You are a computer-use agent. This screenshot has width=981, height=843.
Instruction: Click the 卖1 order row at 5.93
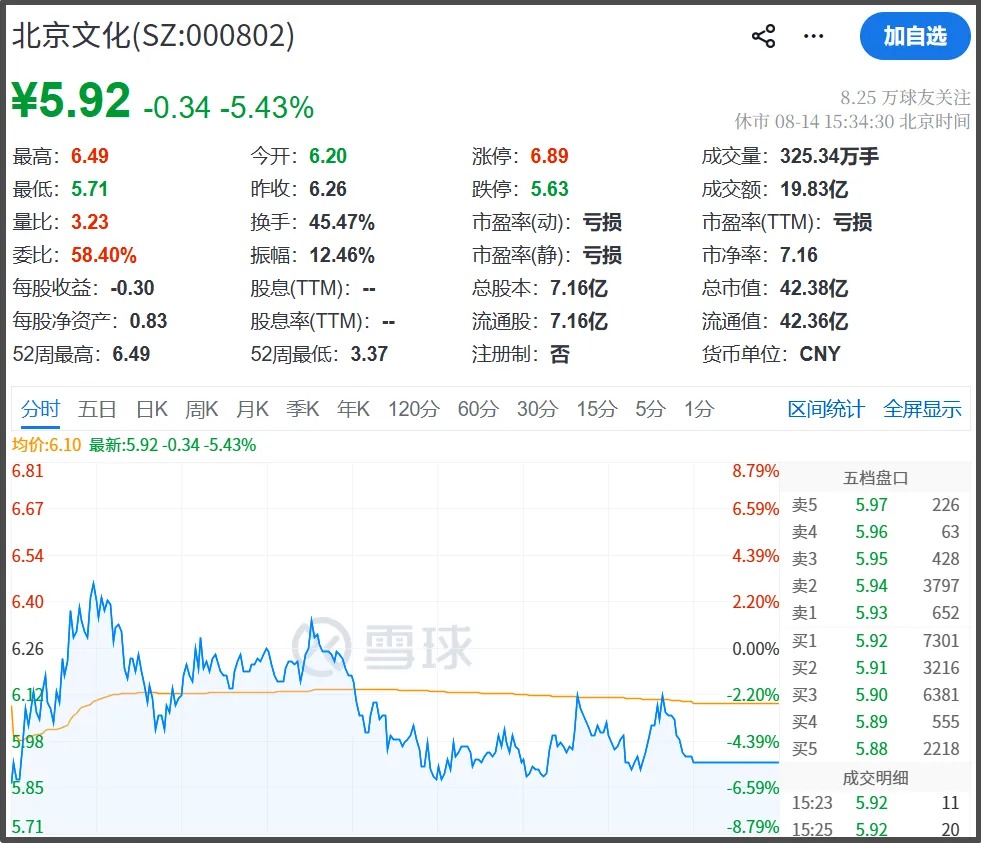pos(875,613)
